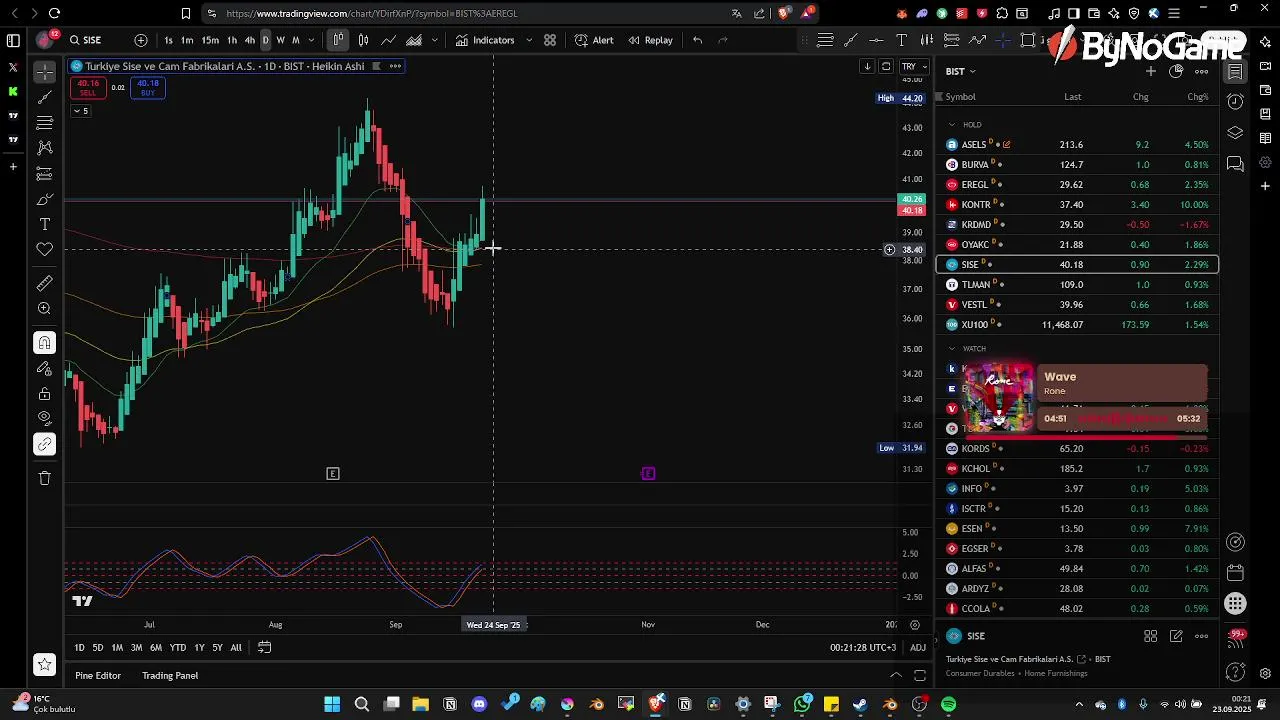Select the 1D date range
The image size is (1280, 720).
point(79,648)
